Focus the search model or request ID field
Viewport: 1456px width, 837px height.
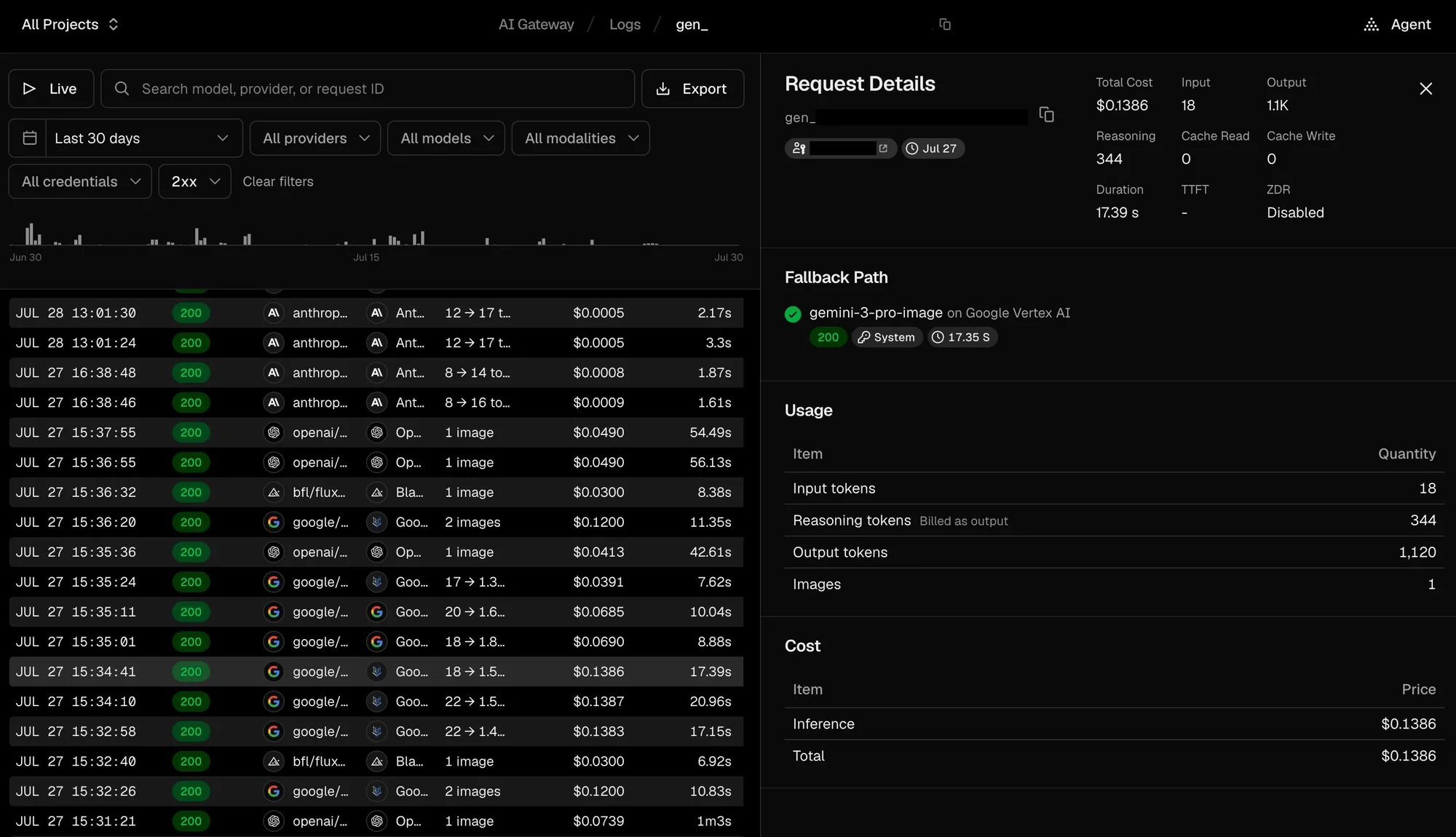368,88
